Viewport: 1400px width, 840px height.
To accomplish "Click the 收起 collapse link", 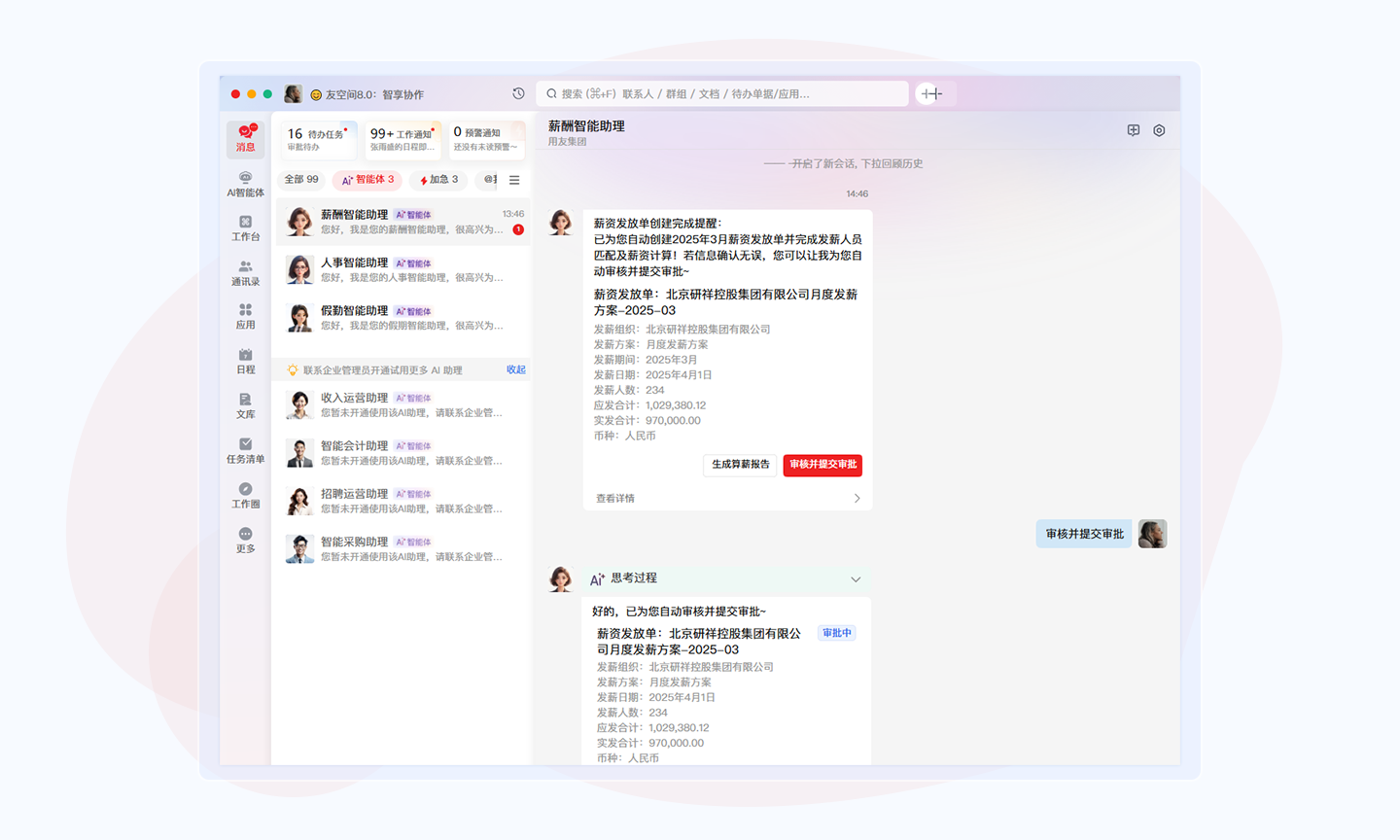I will click(515, 369).
